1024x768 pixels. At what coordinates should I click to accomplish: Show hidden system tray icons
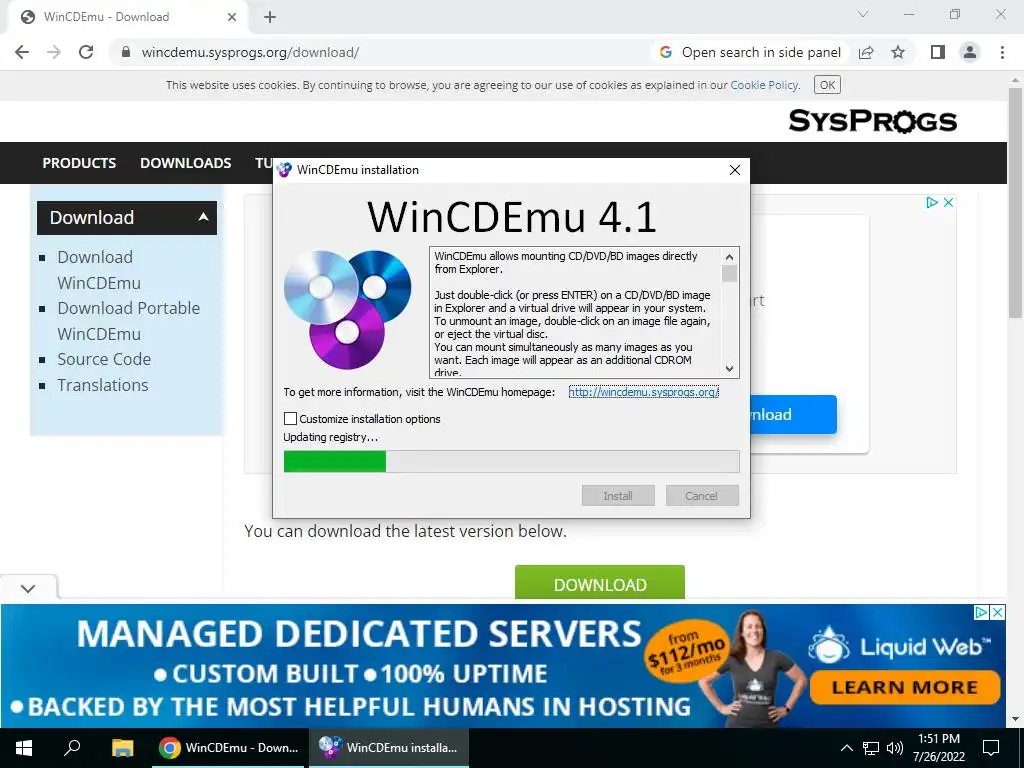[x=846, y=748]
